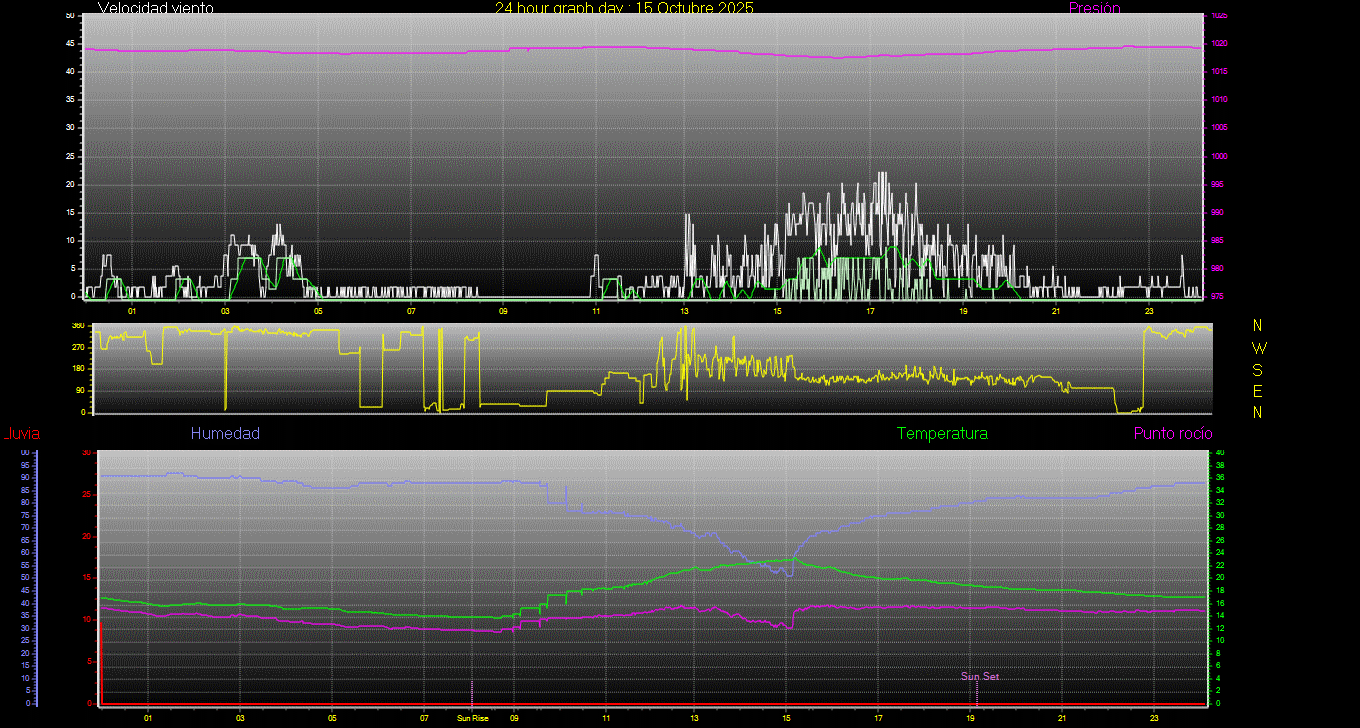Click the 45 tick on wind speed axis
Image resolution: width=1360 pixels, height=728 pixels.
point(70,44)
